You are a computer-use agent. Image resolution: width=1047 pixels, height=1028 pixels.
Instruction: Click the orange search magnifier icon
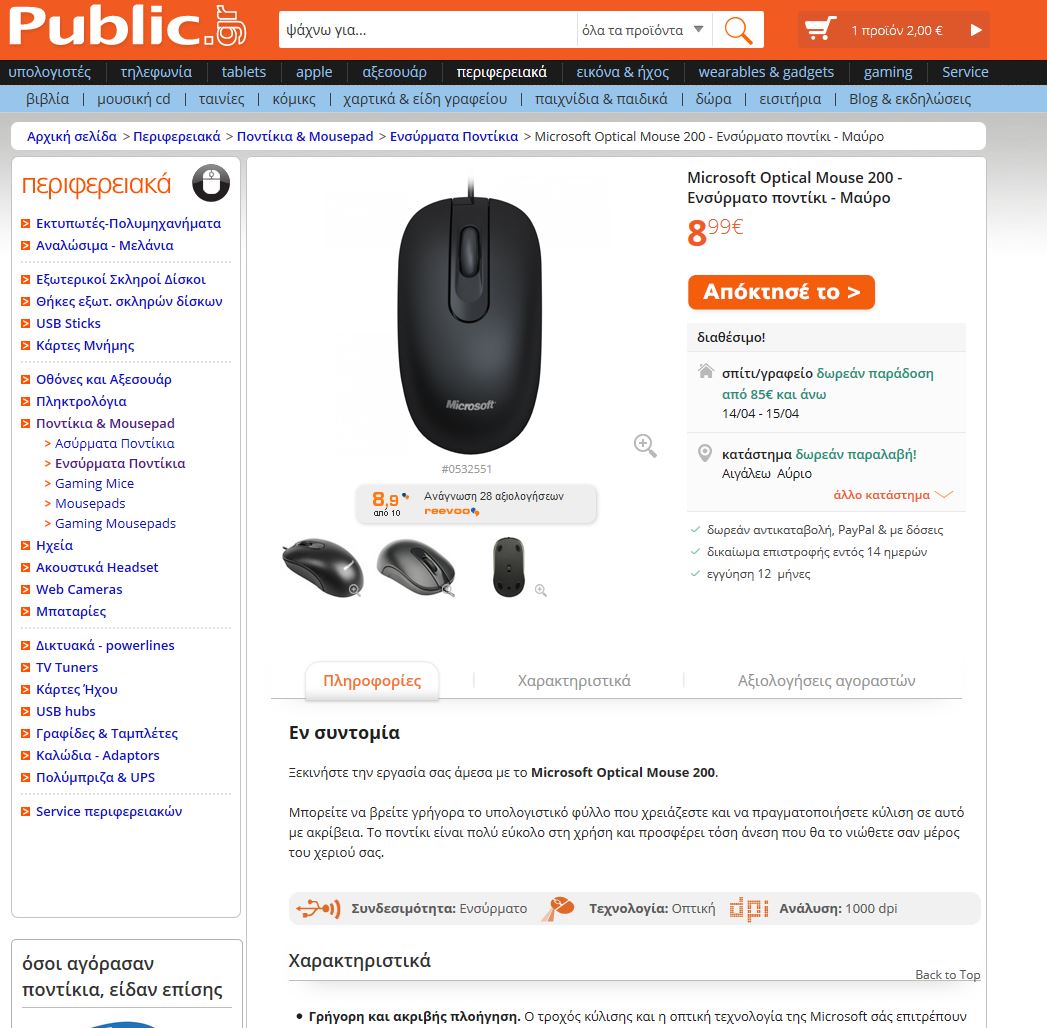click(738, 30)
